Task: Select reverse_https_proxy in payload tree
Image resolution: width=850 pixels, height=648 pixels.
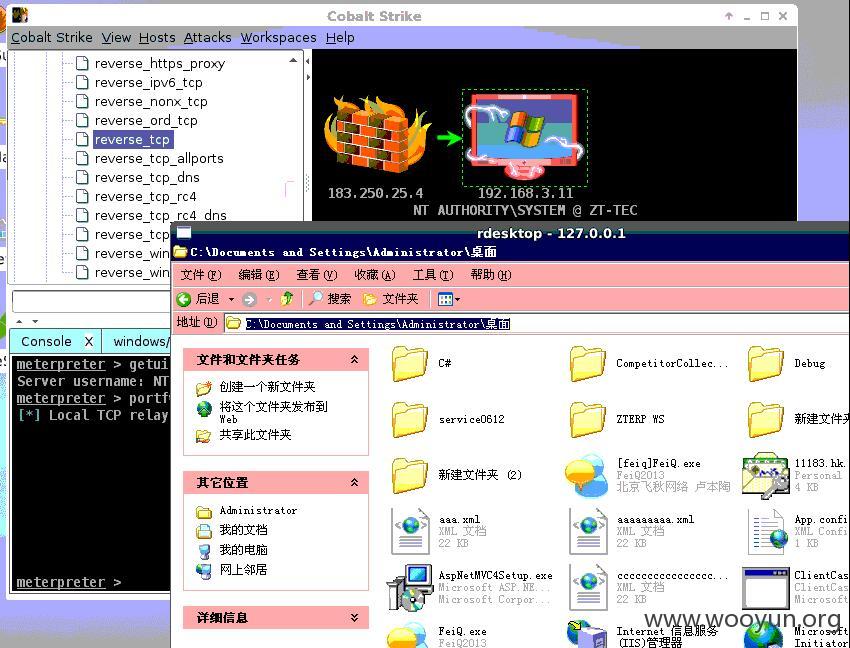Action: pos(159,63)
